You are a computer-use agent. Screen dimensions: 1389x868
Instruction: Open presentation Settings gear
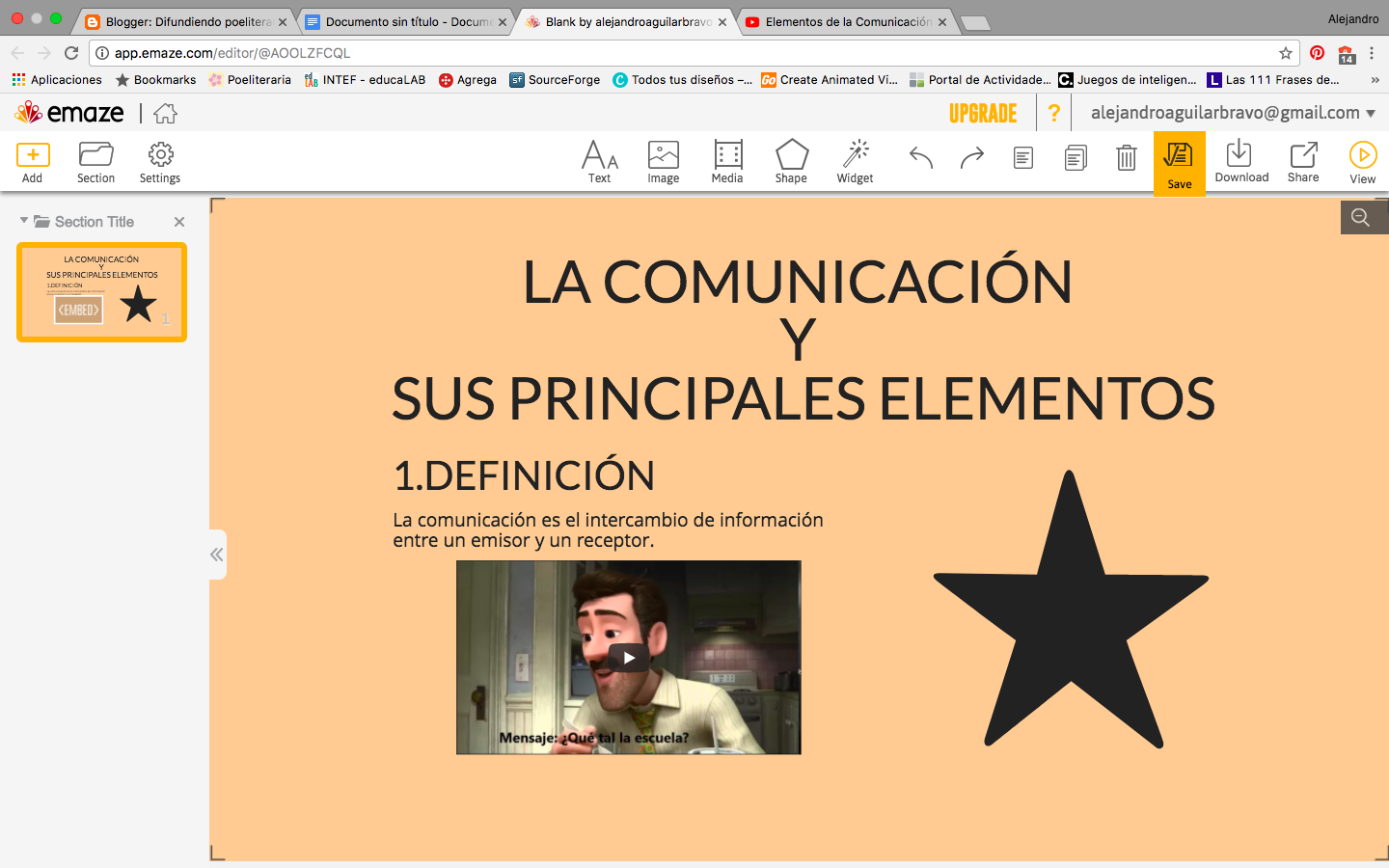[160, 162]
